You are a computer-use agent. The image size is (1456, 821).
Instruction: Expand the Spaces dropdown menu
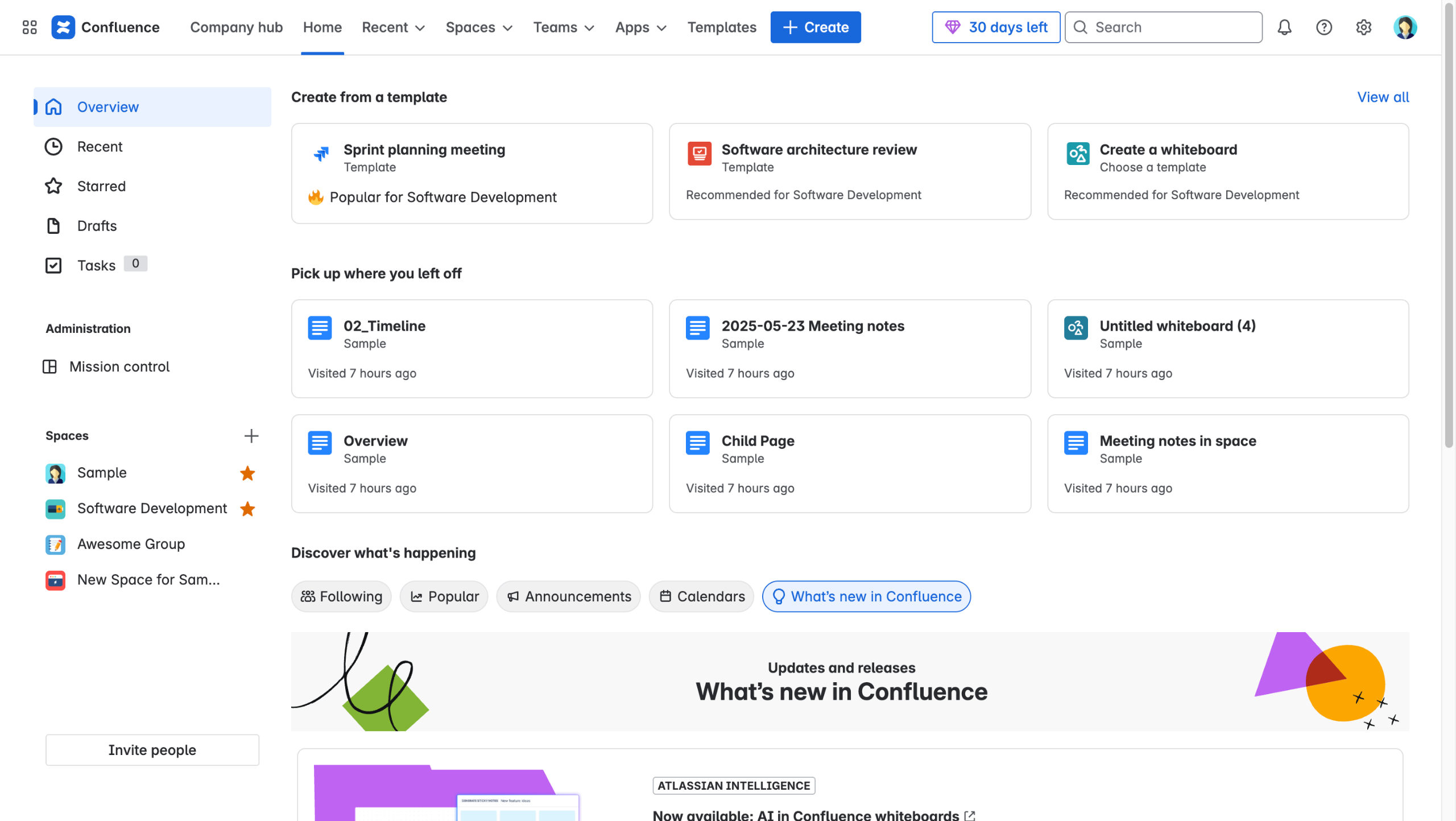pos(479,27)
